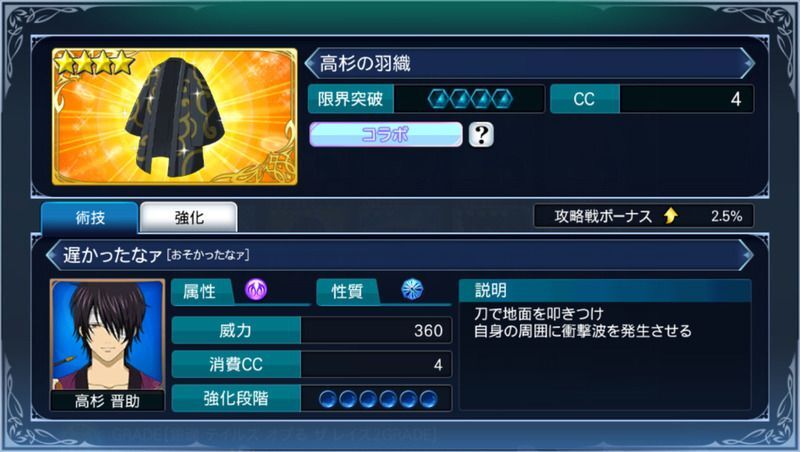Click the last blue enhancement stage orb
Screen dimensions: 800x452
pyautogui.click(x=429, y=399)
